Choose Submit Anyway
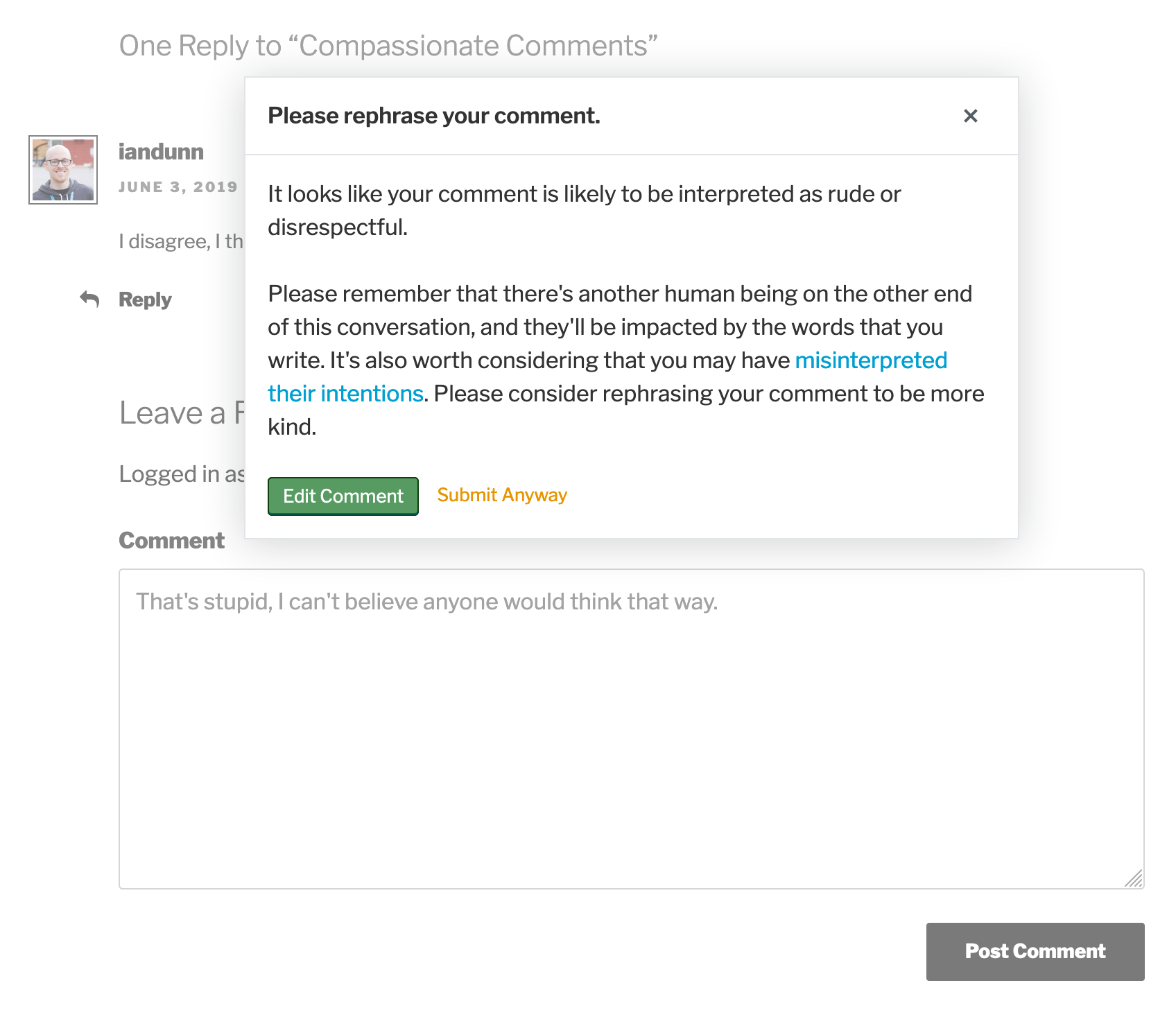1176x1015 pixels. pos(502,495)
